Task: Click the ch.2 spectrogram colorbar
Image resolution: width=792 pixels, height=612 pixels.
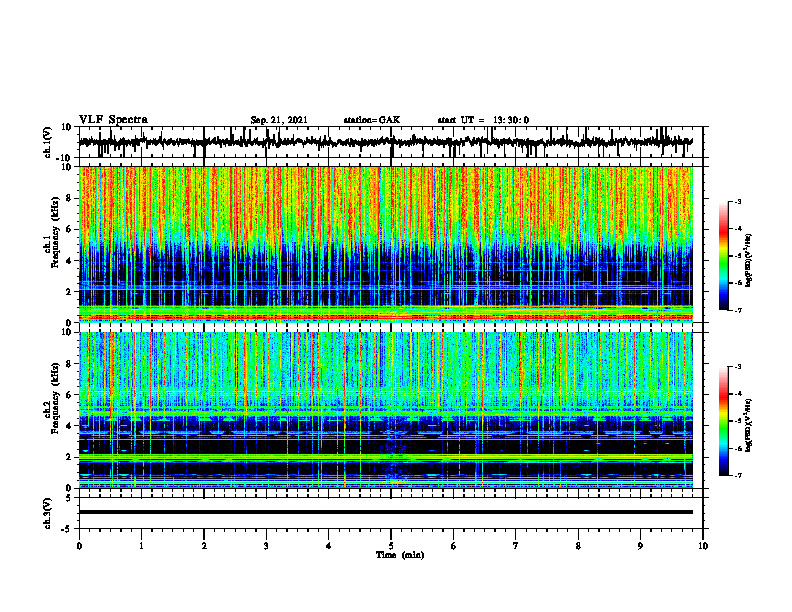Action: [x=723, y=421]
